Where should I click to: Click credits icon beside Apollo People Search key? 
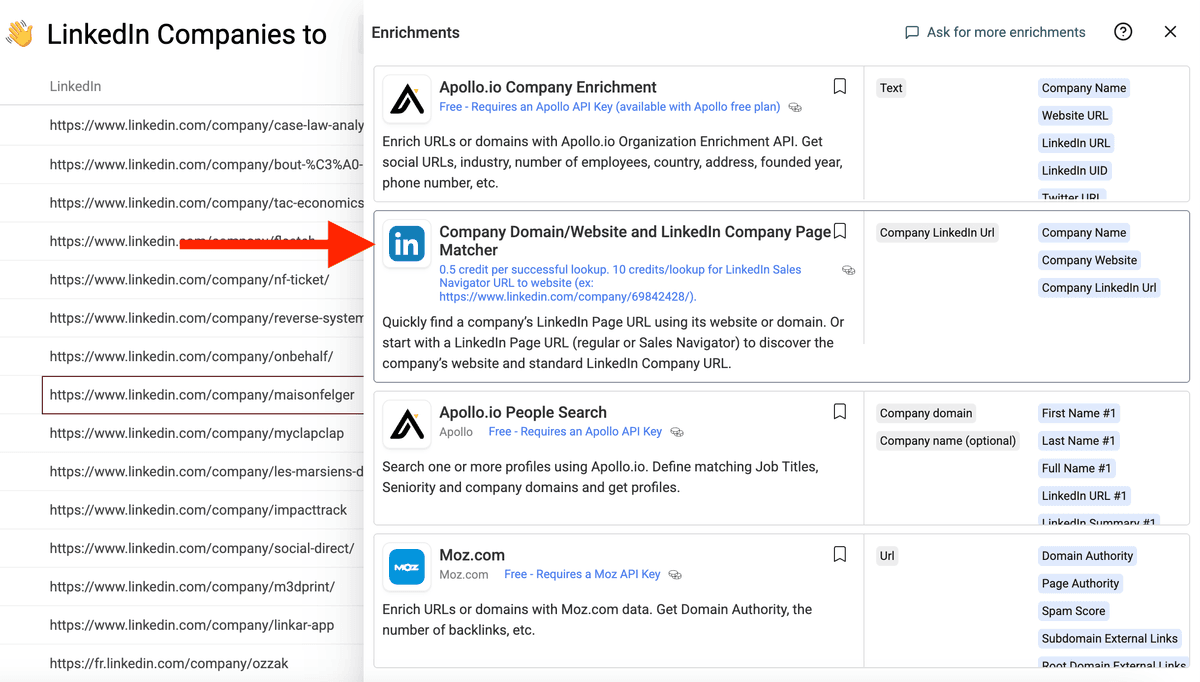click(x=677, y=432)
